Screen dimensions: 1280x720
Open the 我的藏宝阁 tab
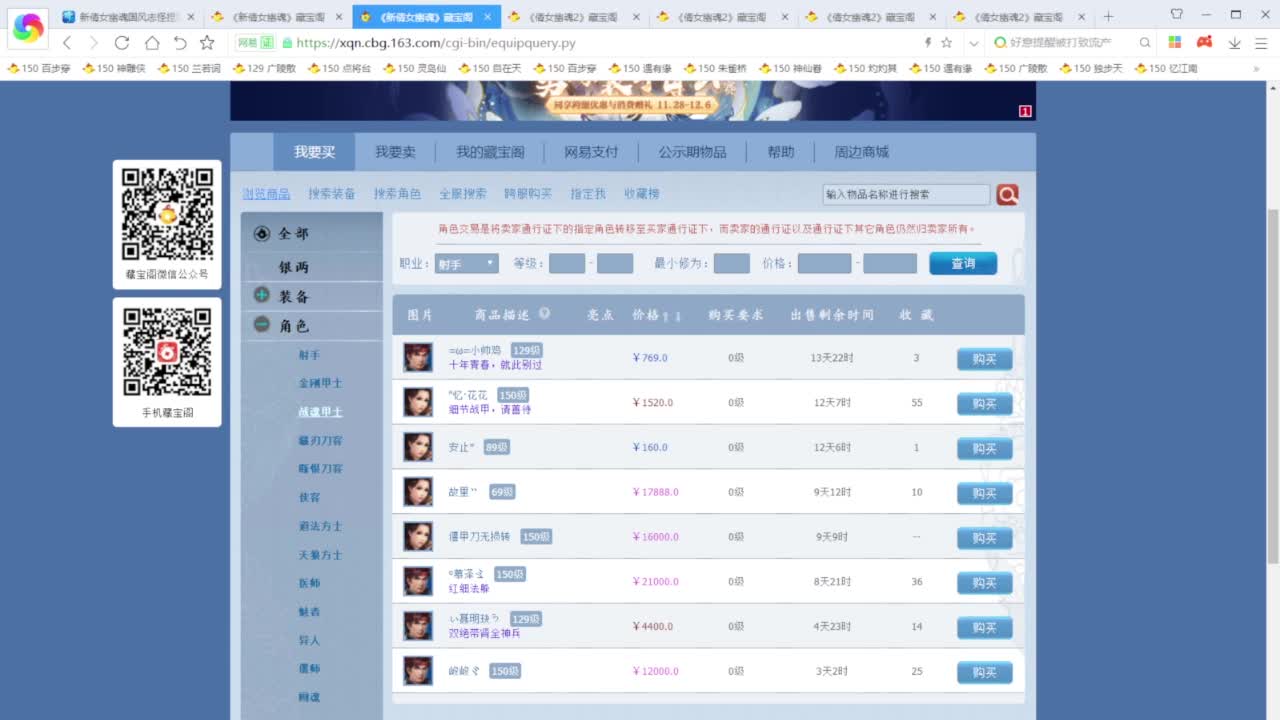pyautogui.click(x=490, y=152)
